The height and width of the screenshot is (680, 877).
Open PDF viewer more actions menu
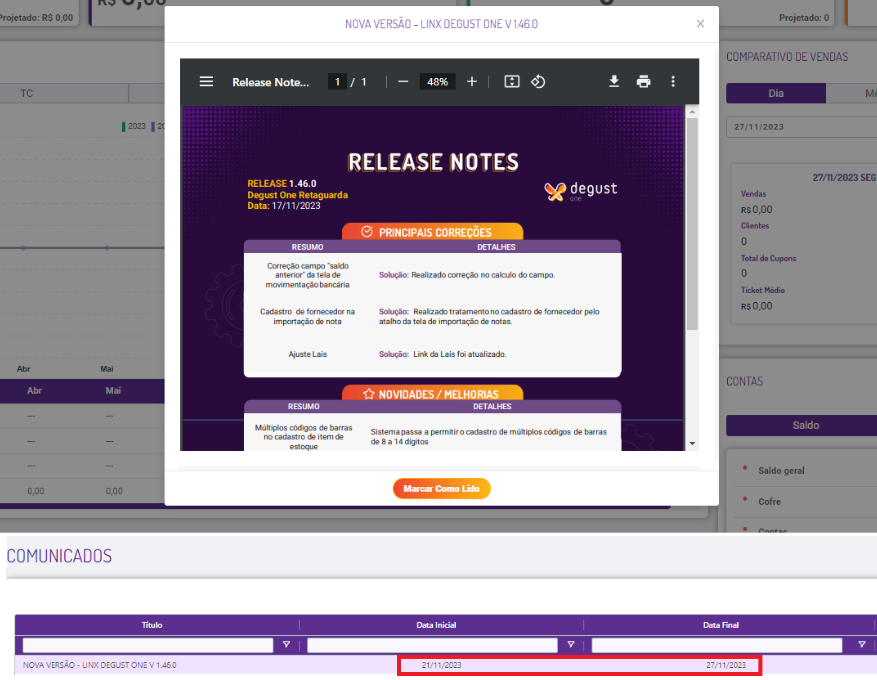[x=673, y=82]
